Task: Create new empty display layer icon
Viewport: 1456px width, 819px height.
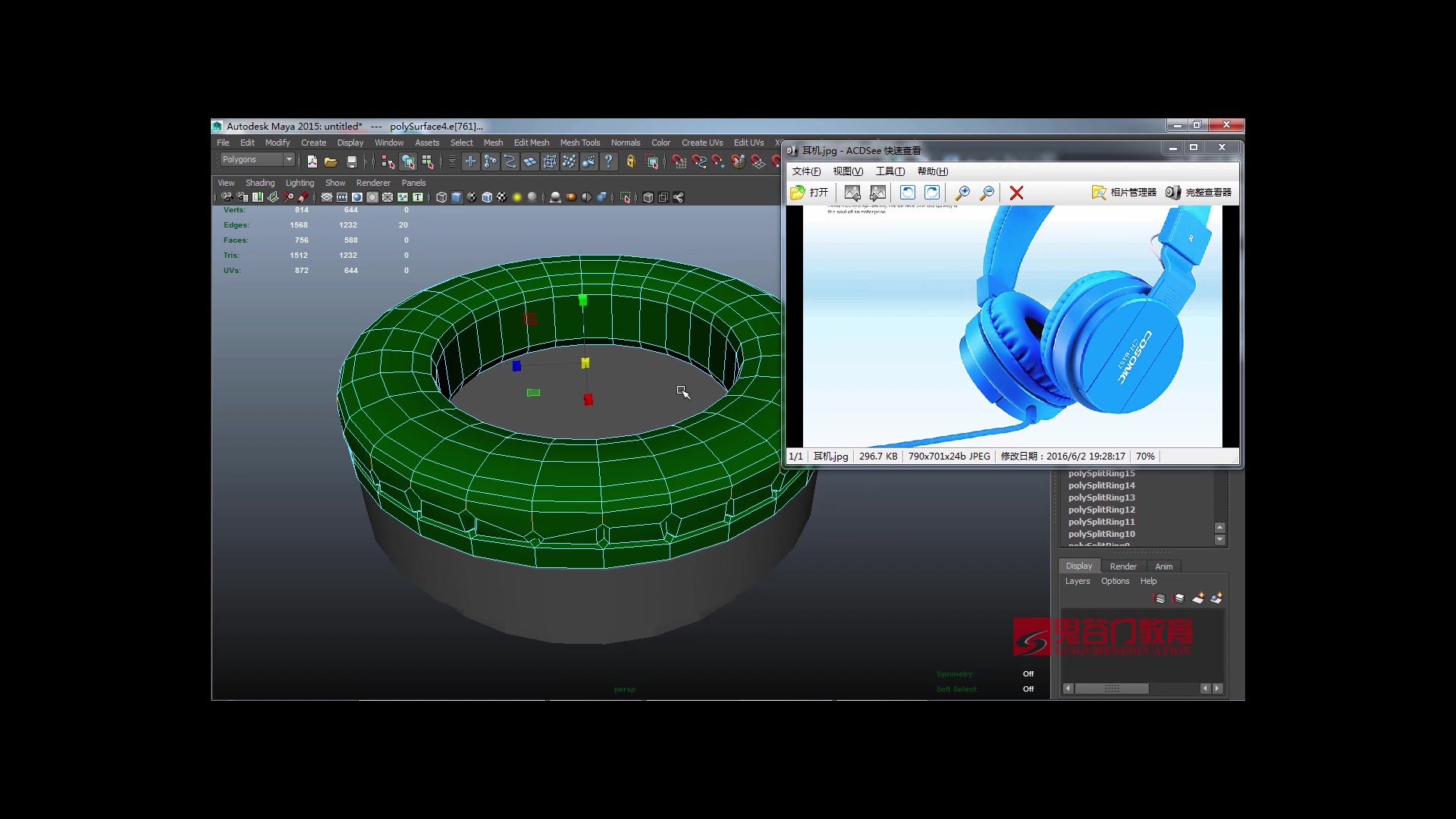Action: pyautogui.click(x=1197, y=598)
